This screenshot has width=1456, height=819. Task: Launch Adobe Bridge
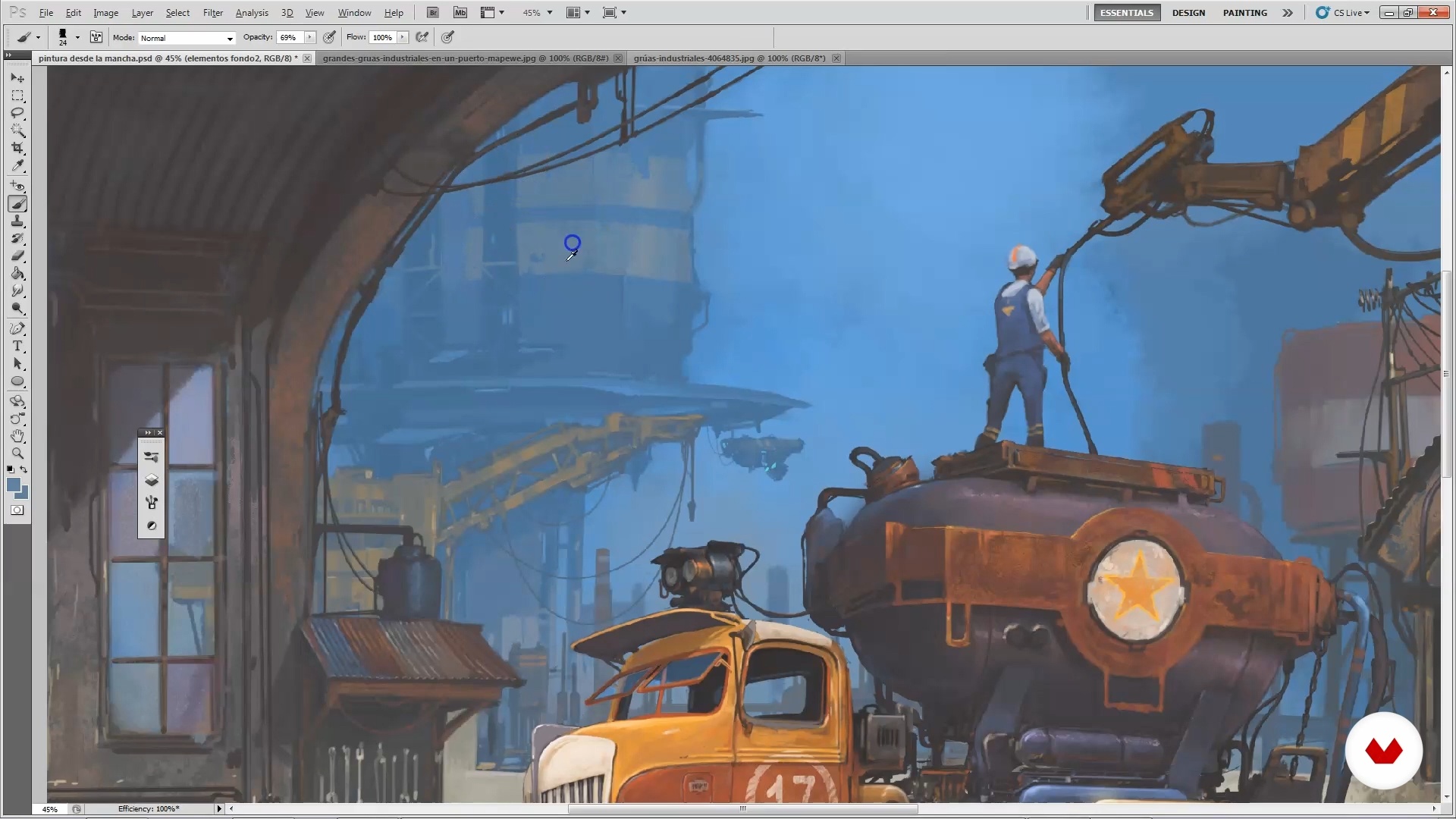(x=432, y=13)
